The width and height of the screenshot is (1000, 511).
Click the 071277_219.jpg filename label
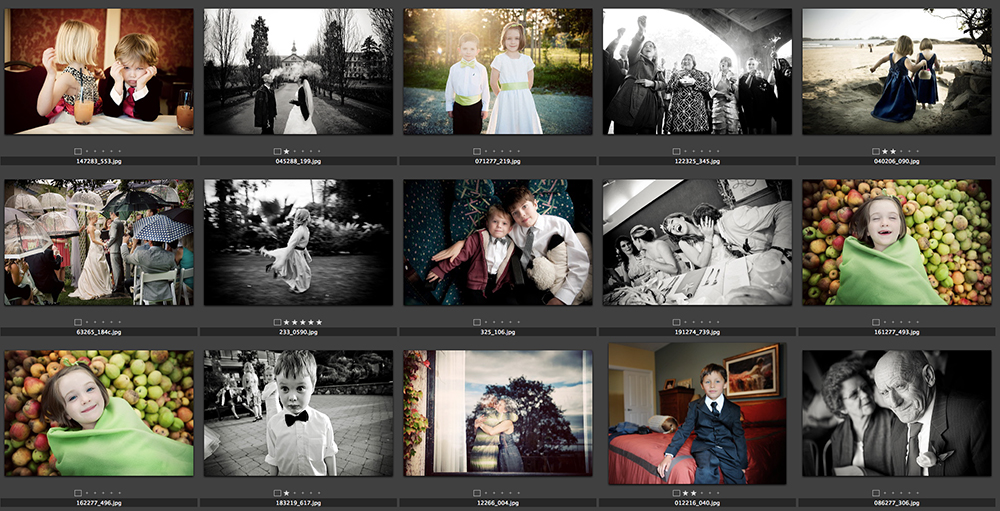498,161
